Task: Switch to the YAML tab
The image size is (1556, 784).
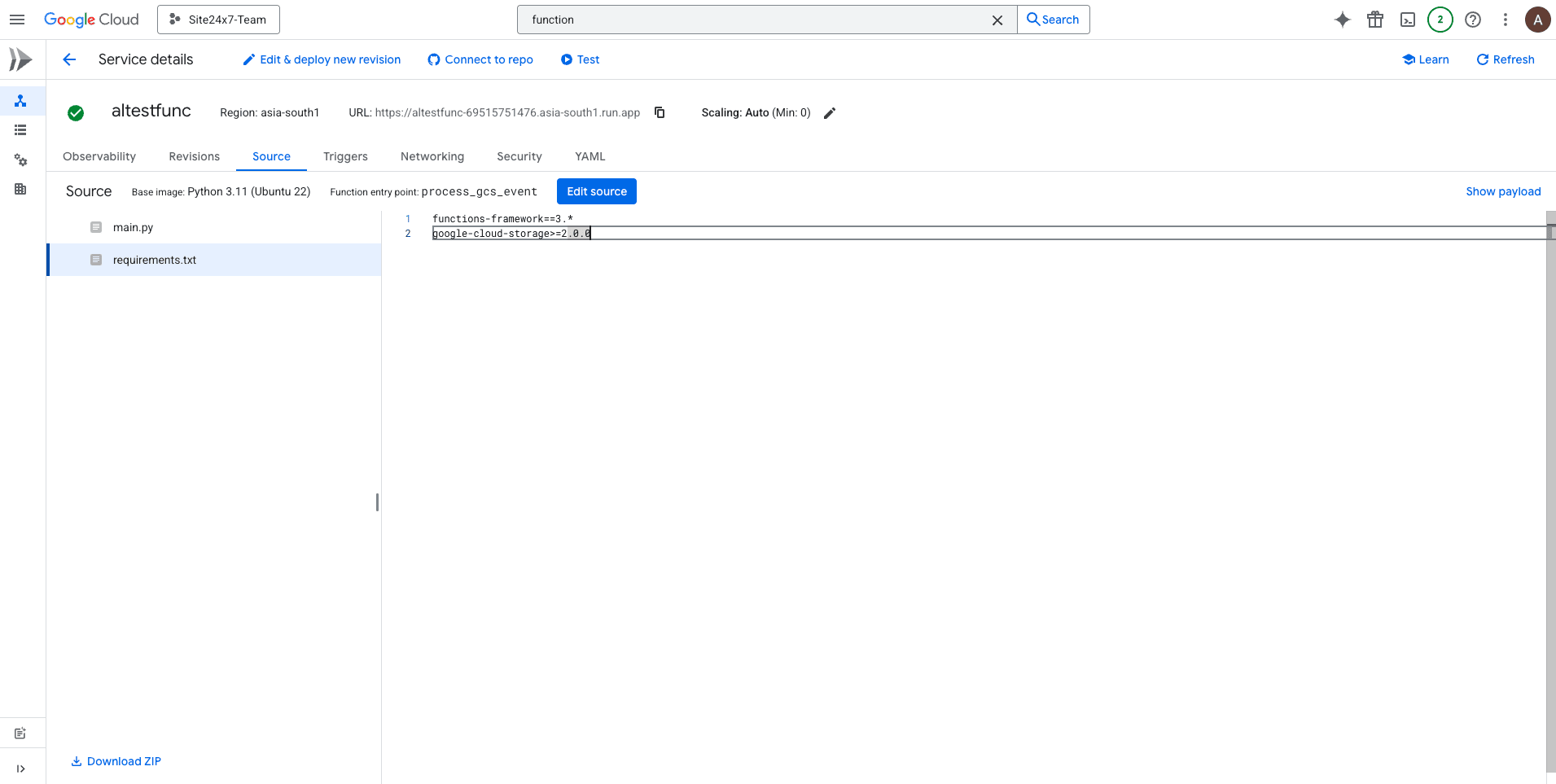Action: point(590,156)
